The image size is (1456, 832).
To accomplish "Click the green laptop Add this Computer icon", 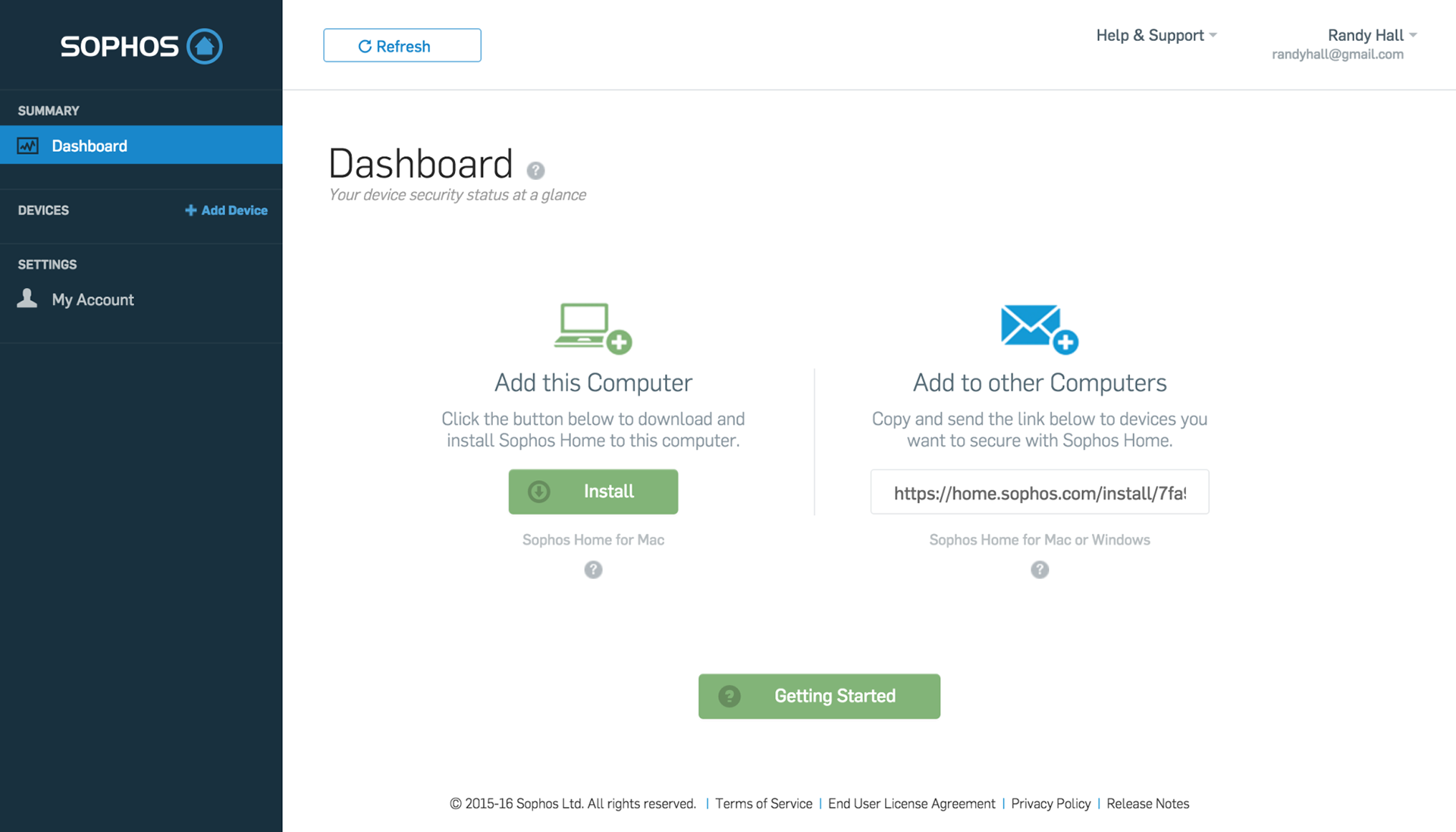I will [593, 328].
